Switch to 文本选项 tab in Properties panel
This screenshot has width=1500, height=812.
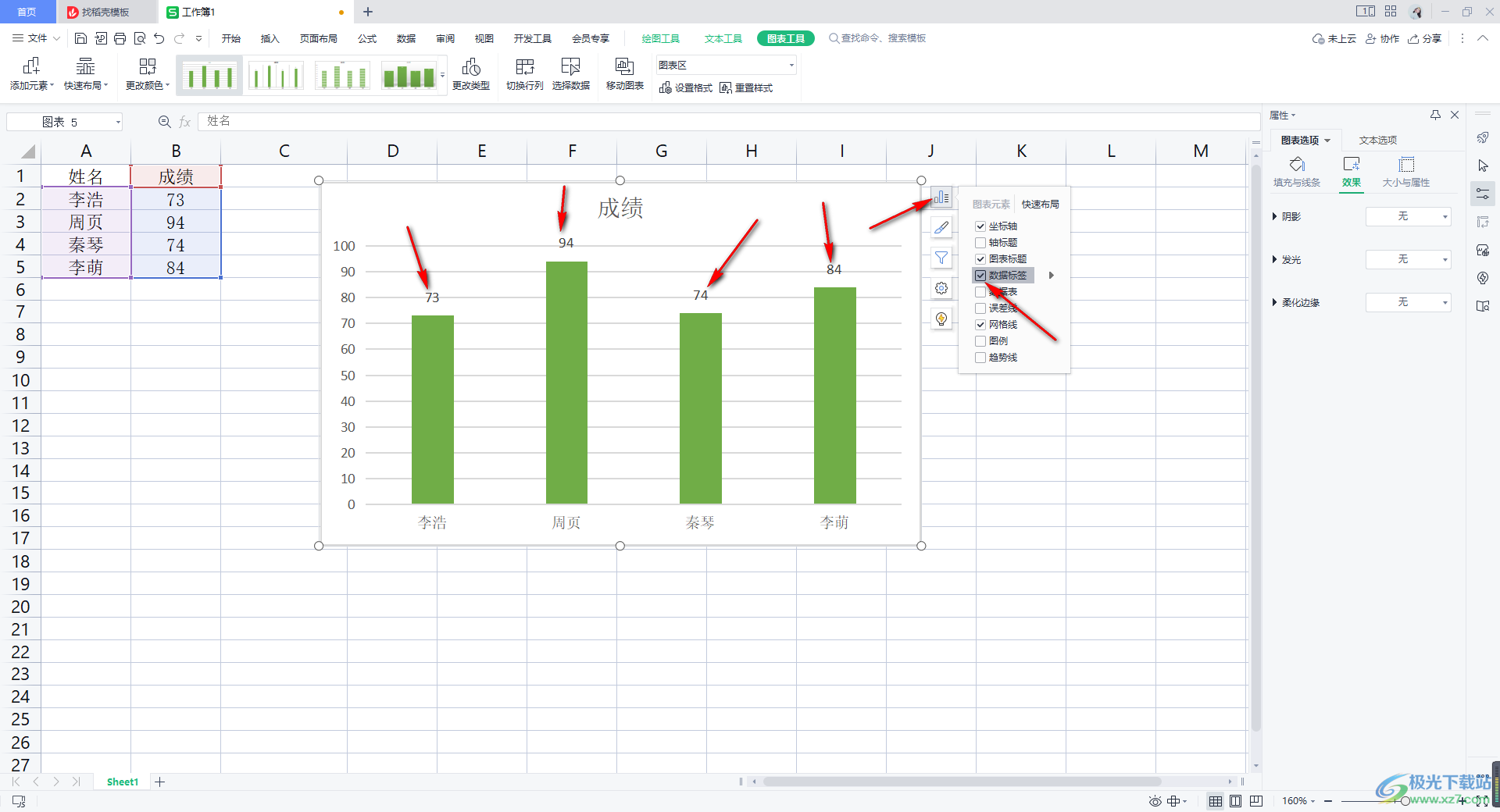coord(1377,141)
